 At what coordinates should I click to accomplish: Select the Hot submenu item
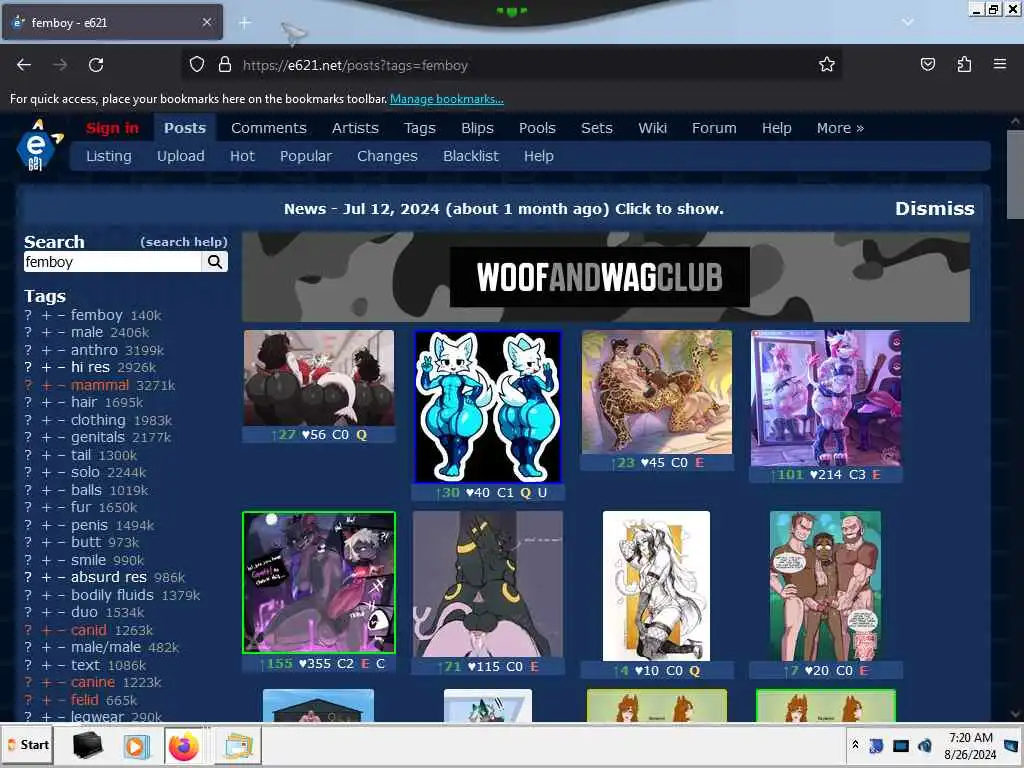click(242, 156)
